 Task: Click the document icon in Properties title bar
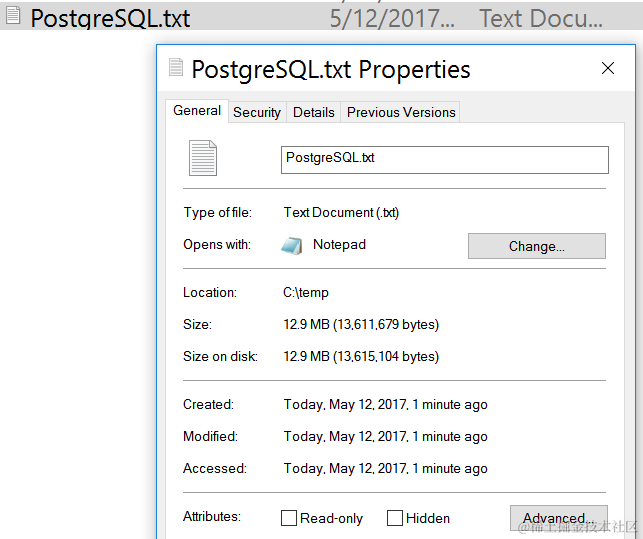(176, 67)
